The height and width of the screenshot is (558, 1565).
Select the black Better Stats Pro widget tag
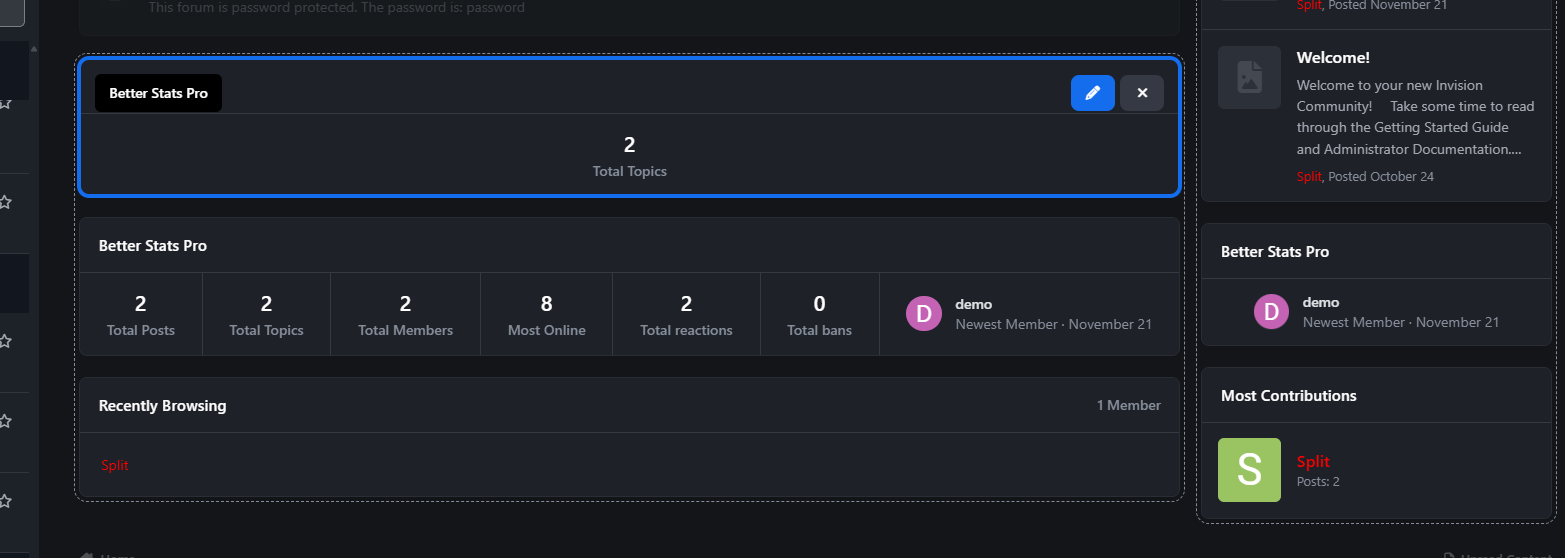pyautogui.click(x=158, y=93)
